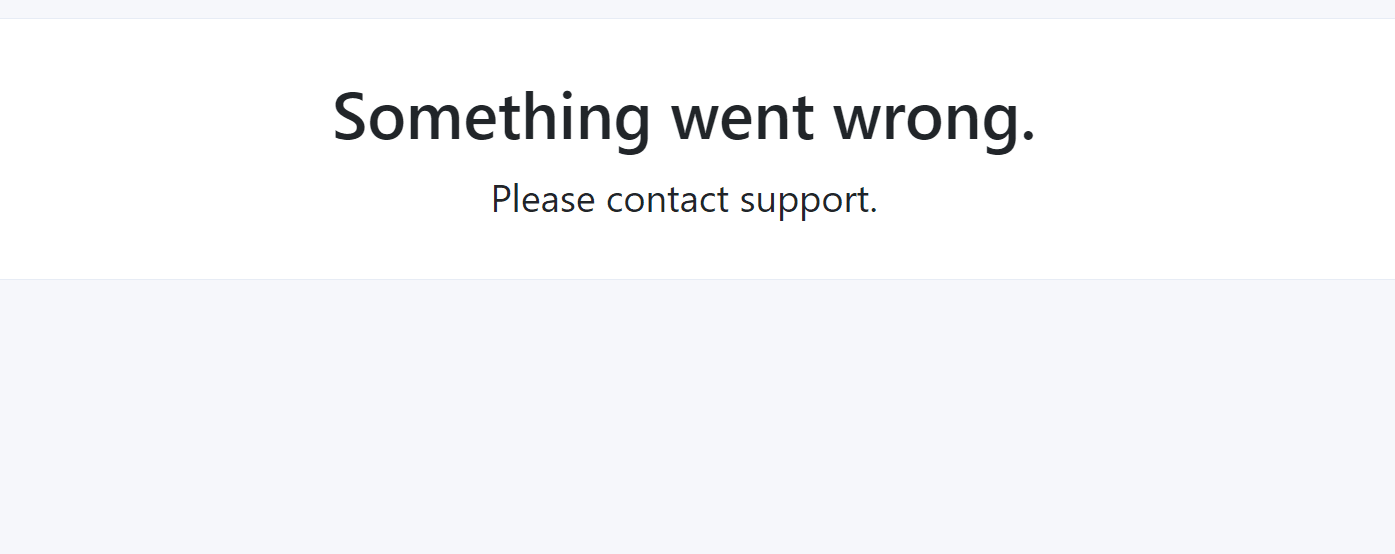This screenshot has height=554, width=1395.
Task: Click the word "contact" in subtext
Action: coord(668,200)
